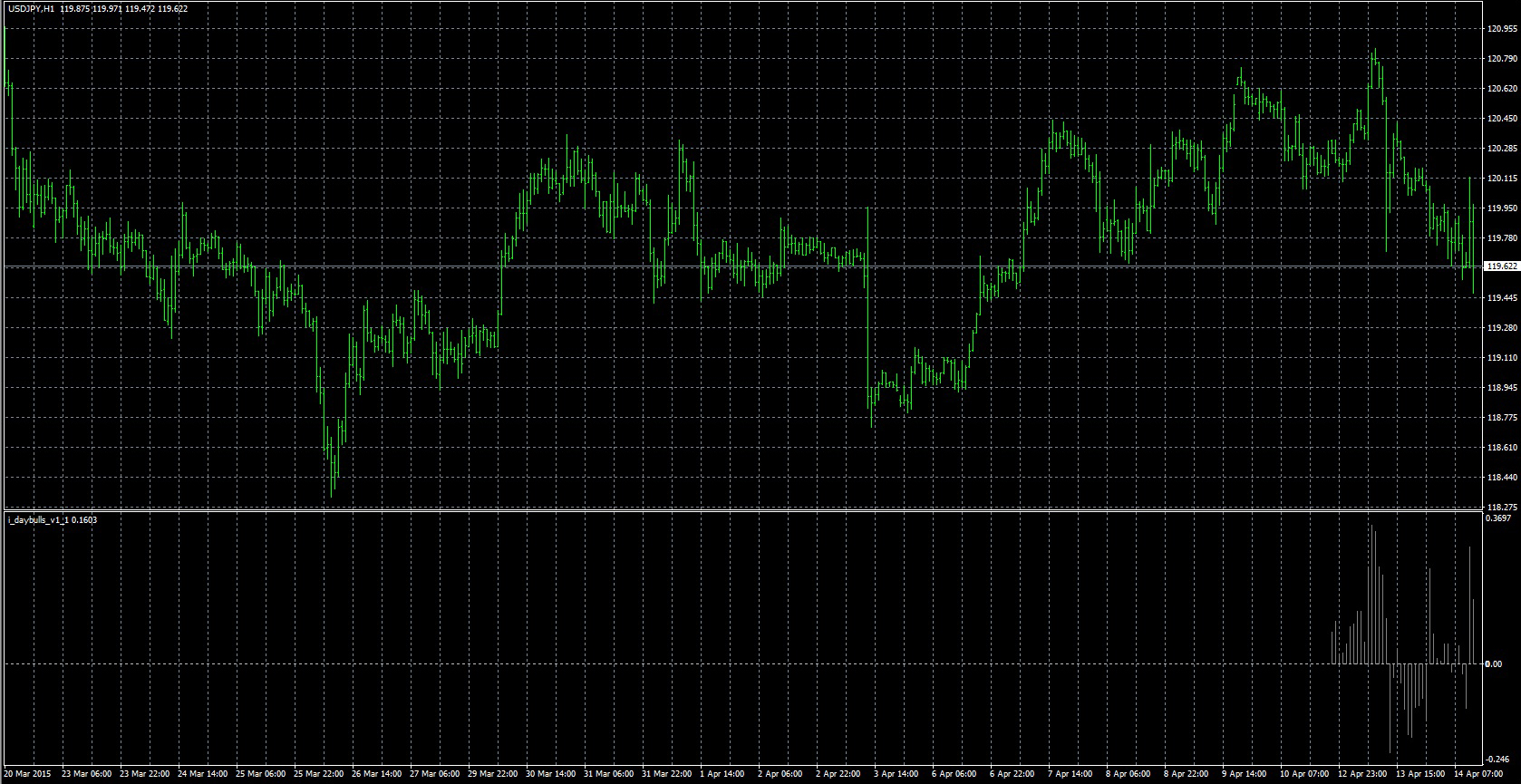Click the 118.775 price axis label
This screenshot has height=784, width=1521.
click(x=1503, y=418)
